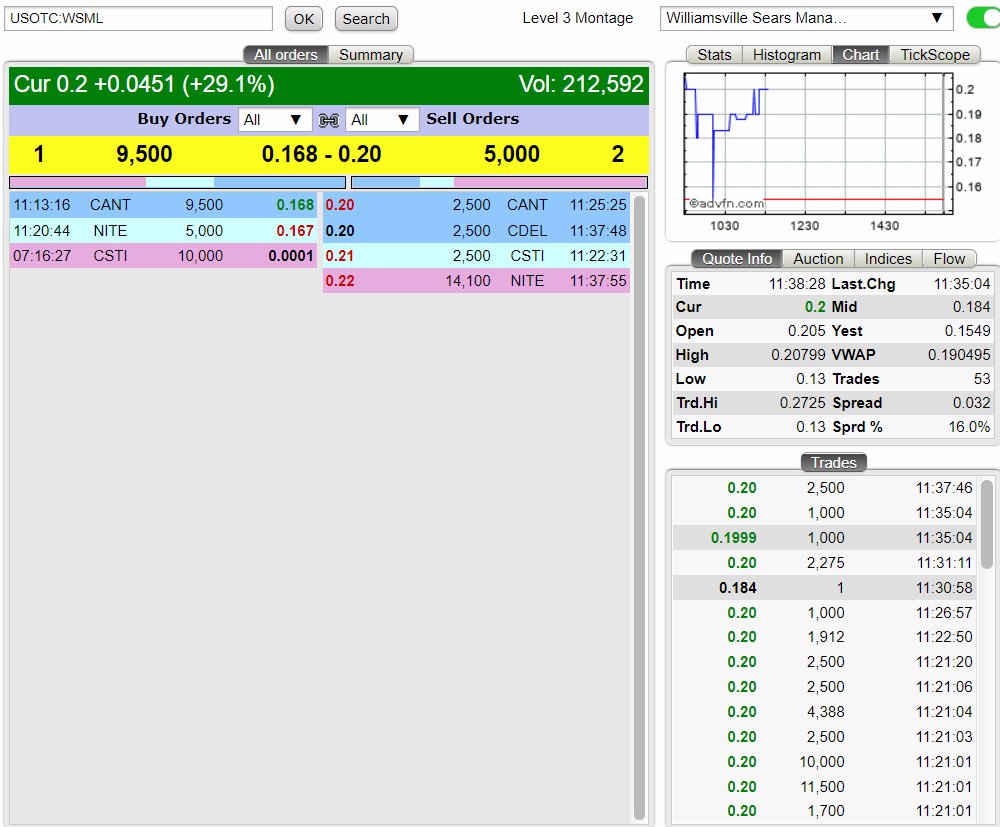Click the High value 0.20799
The height and width of the screenshot is (827, 1000).
point(798,355)
